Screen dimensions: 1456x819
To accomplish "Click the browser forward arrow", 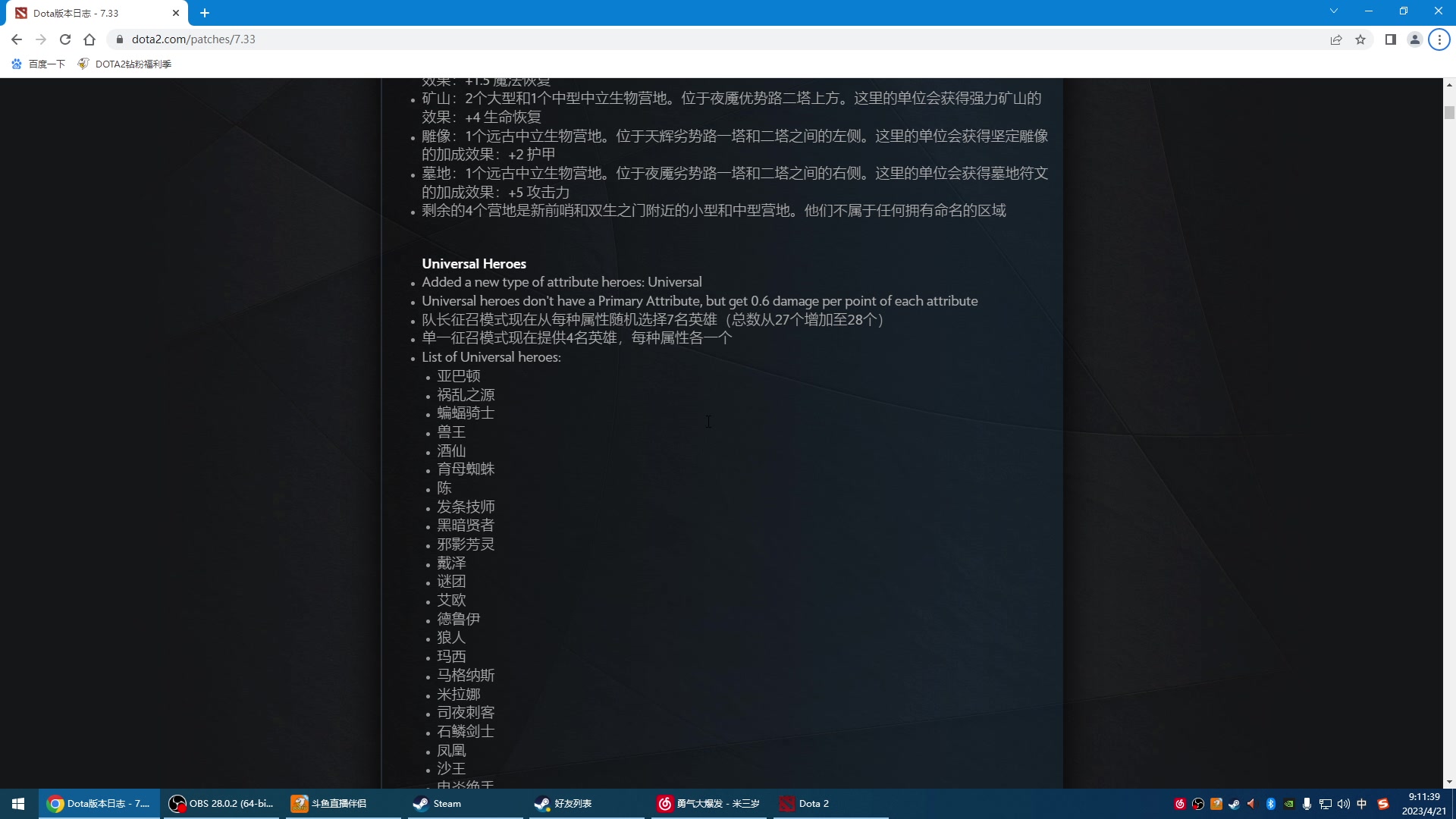I will [41, 39].
